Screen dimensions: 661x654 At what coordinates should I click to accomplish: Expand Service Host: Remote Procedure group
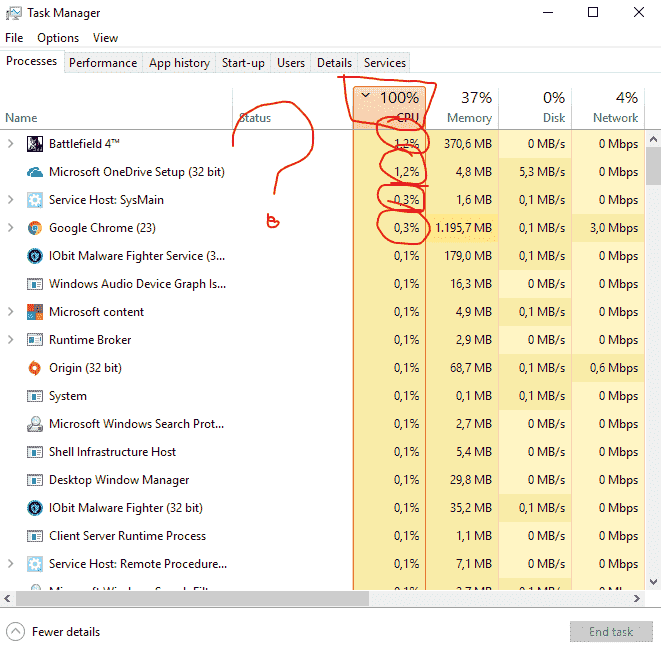(11, 564)
